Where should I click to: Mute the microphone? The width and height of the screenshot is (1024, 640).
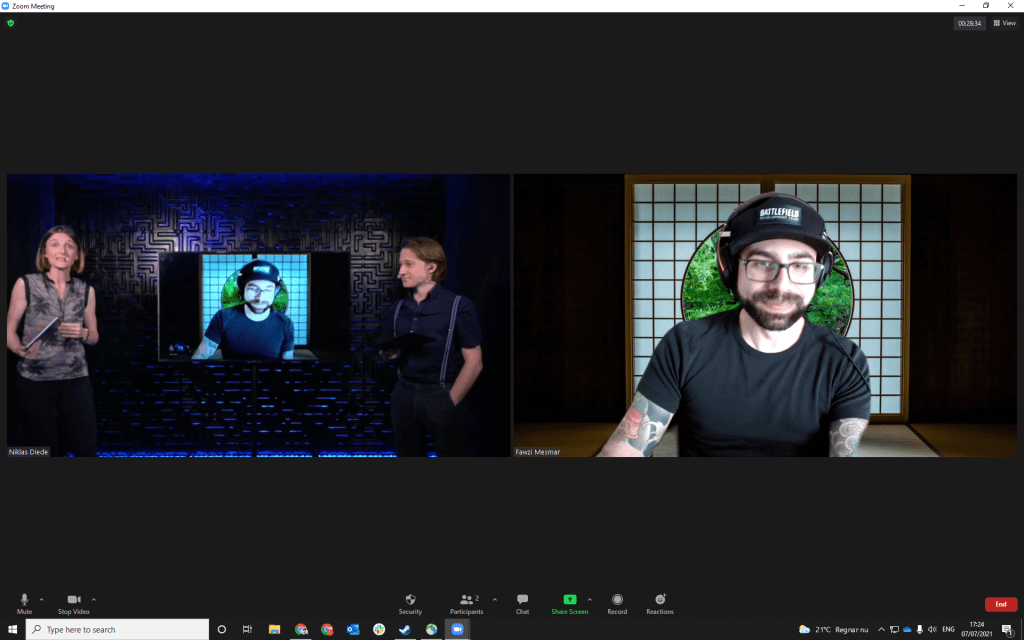point(24,601)
